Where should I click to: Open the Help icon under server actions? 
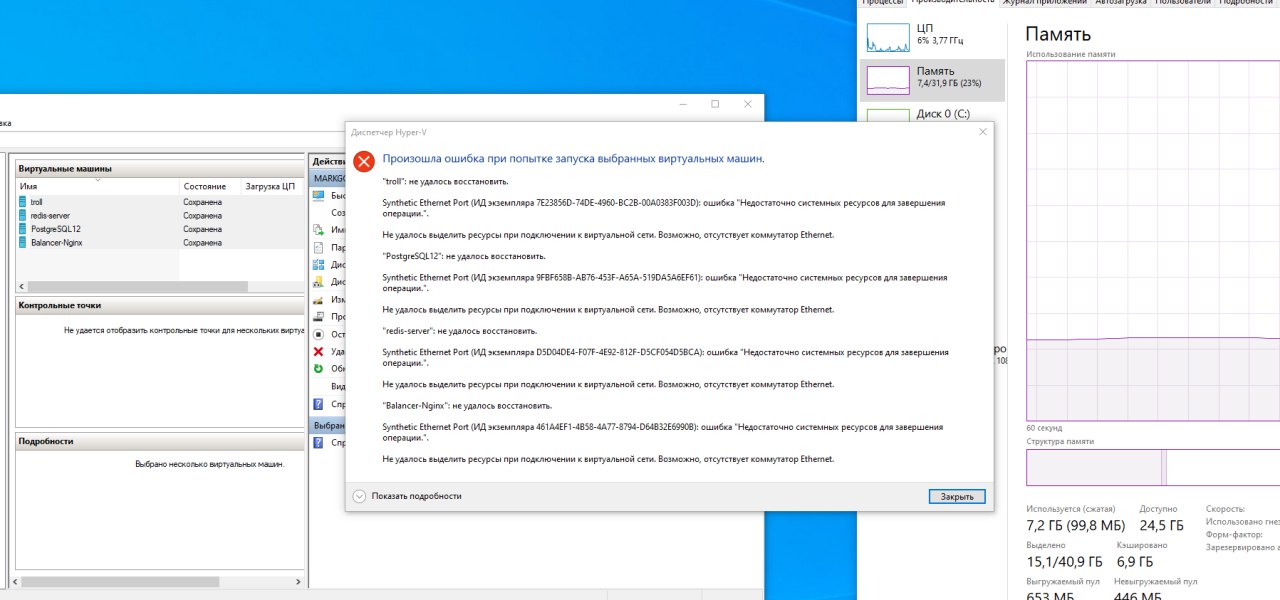(318, 404)
